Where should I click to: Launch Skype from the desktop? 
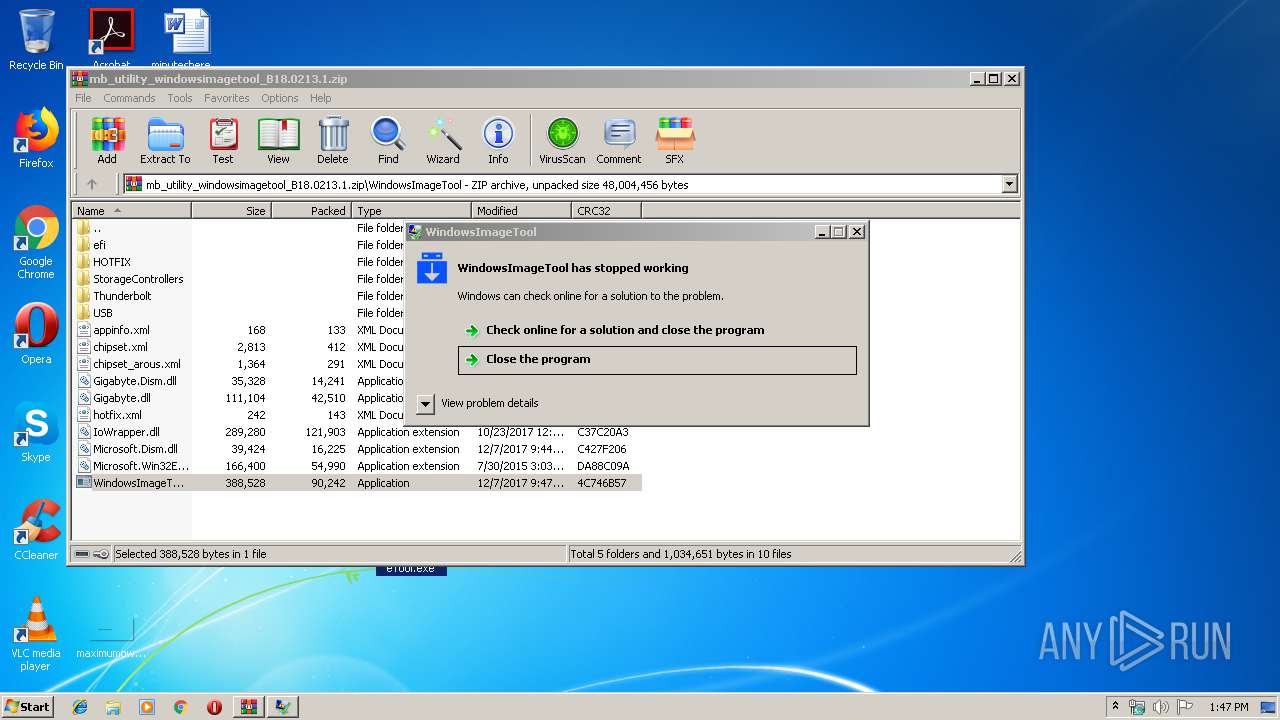click(x=36, y=432)
